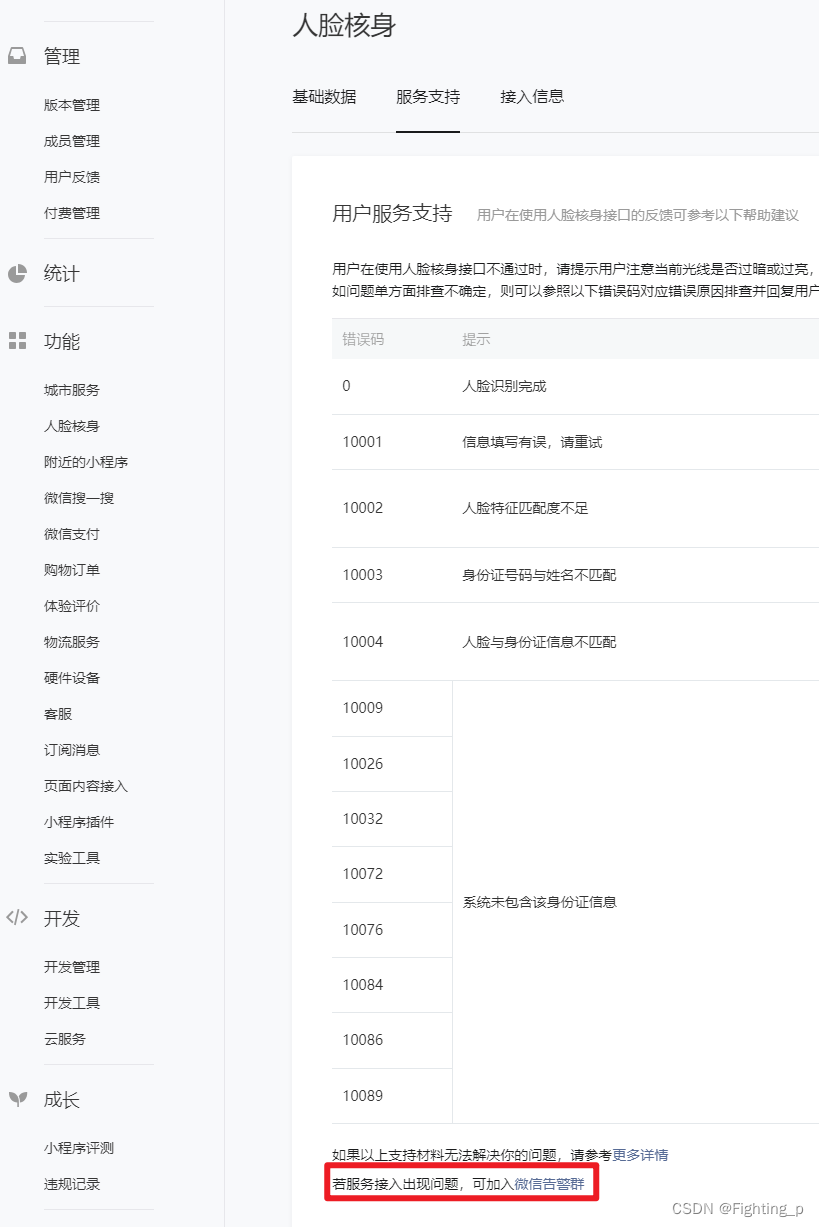Click the 微信告警群 link

point(549,1184)
